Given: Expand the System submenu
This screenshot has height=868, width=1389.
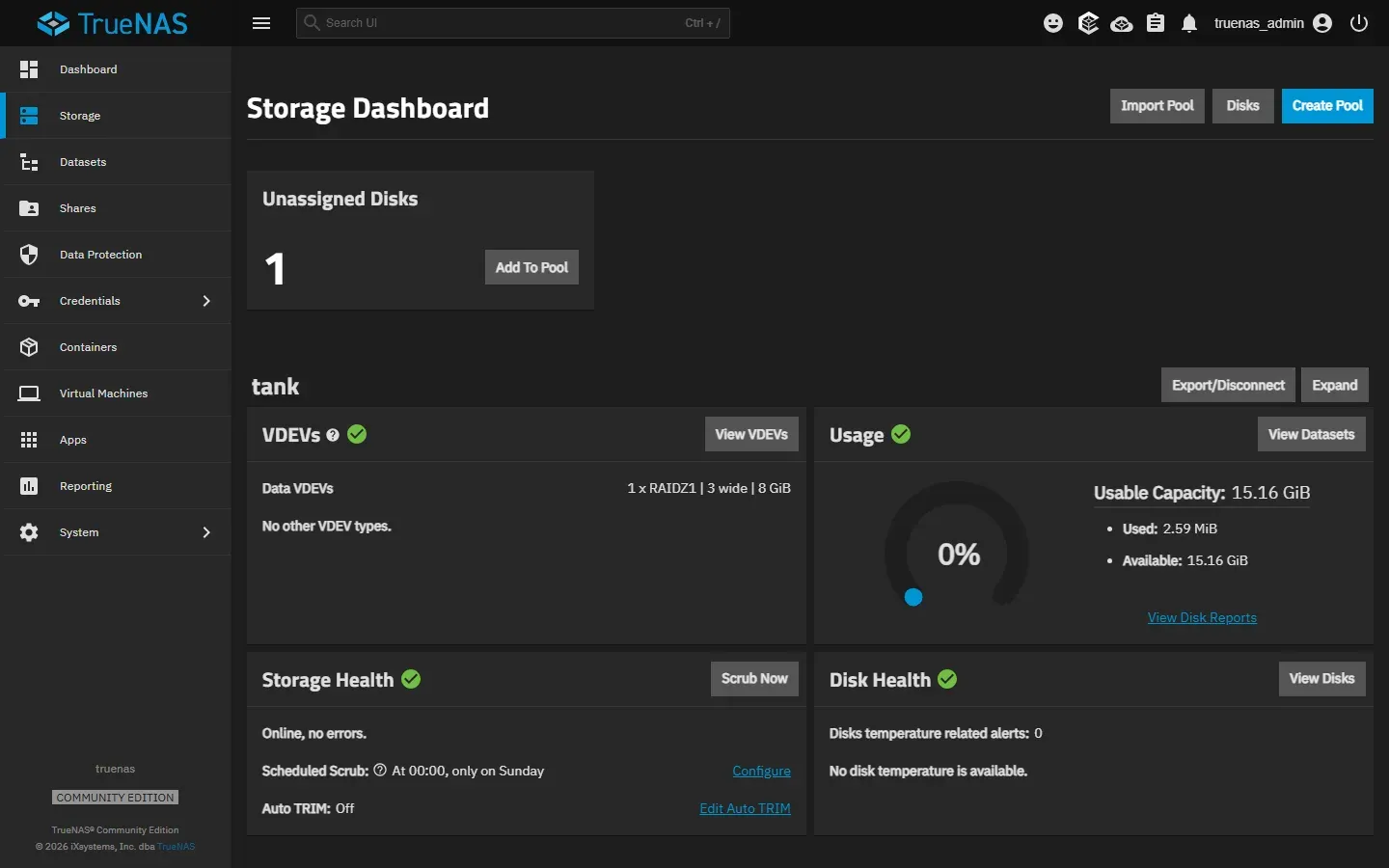Looking at the screenshot, I should (206, 532).
